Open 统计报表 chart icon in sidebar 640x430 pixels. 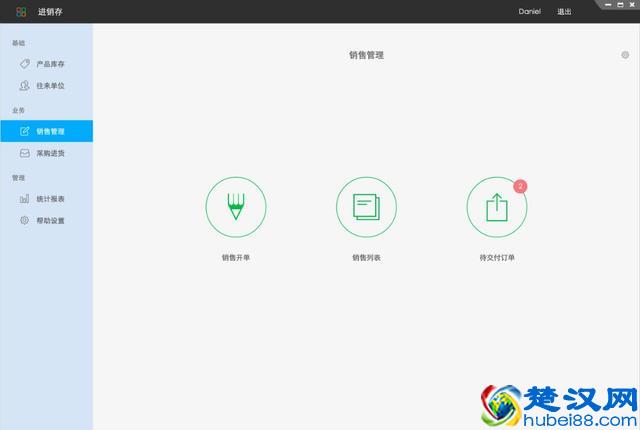pyautogui.click(x=24, y=199)
